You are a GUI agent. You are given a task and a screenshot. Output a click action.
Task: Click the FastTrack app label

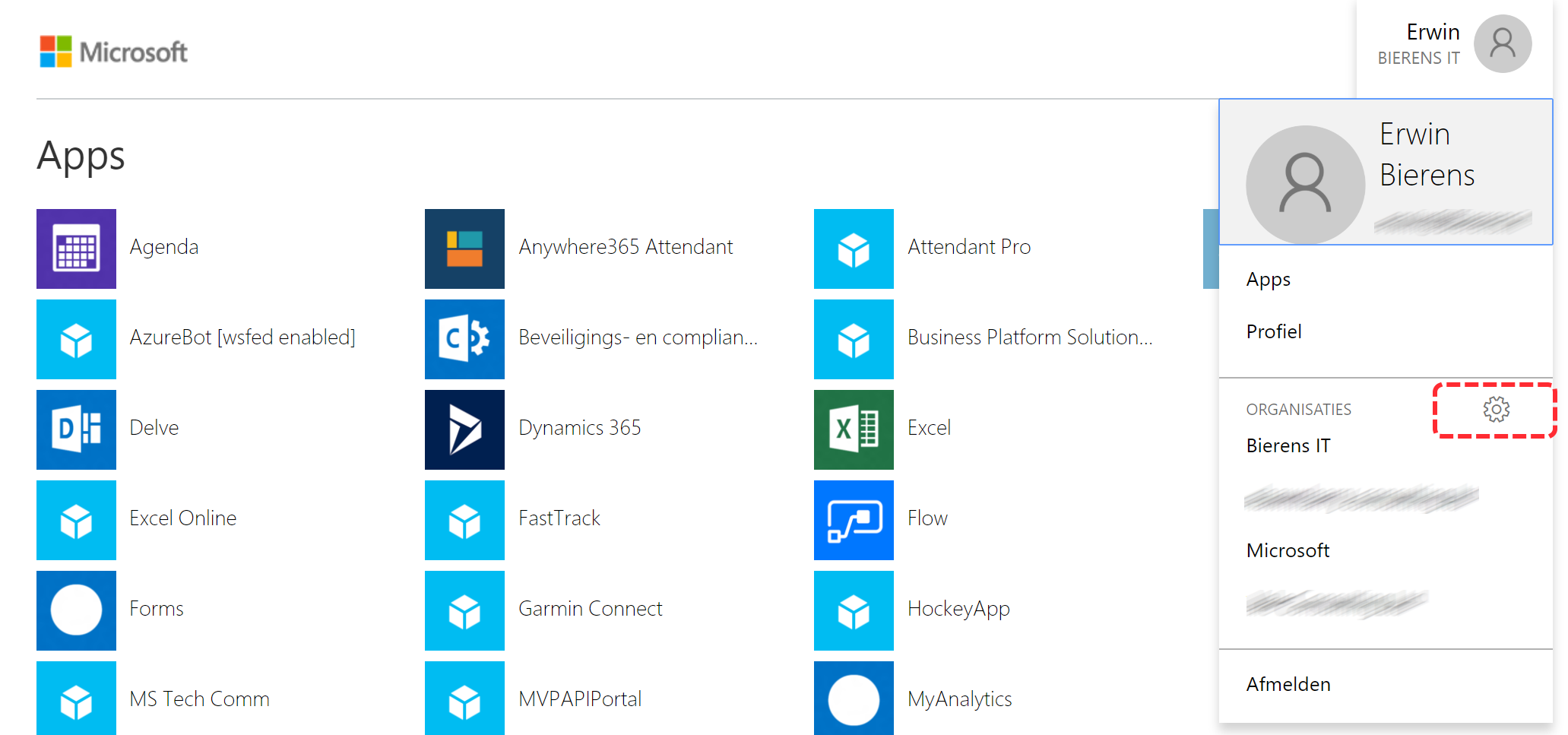coord(559,518)
